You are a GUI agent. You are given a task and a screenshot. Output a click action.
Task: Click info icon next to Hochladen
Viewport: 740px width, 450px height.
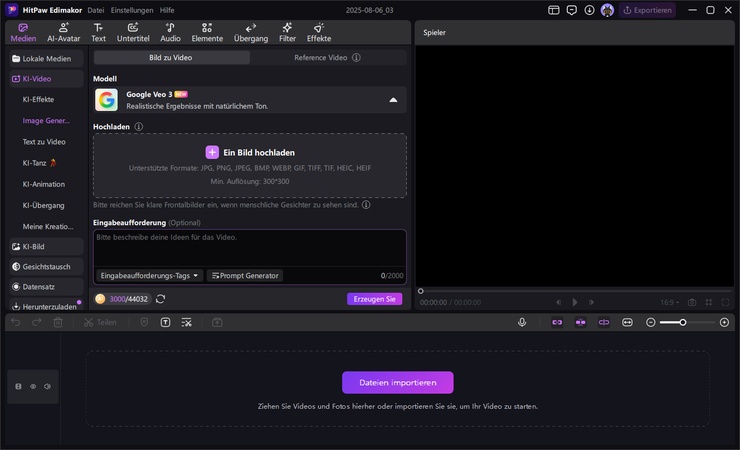[x=139, y=127]
